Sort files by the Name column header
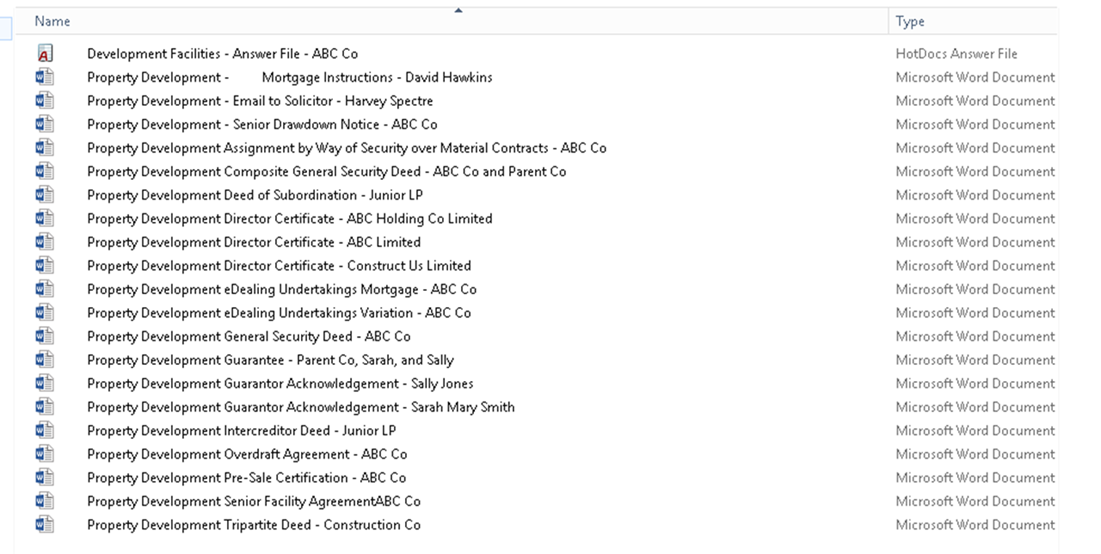The width and height of the screenshot is (1101, 554). [53, 21]
